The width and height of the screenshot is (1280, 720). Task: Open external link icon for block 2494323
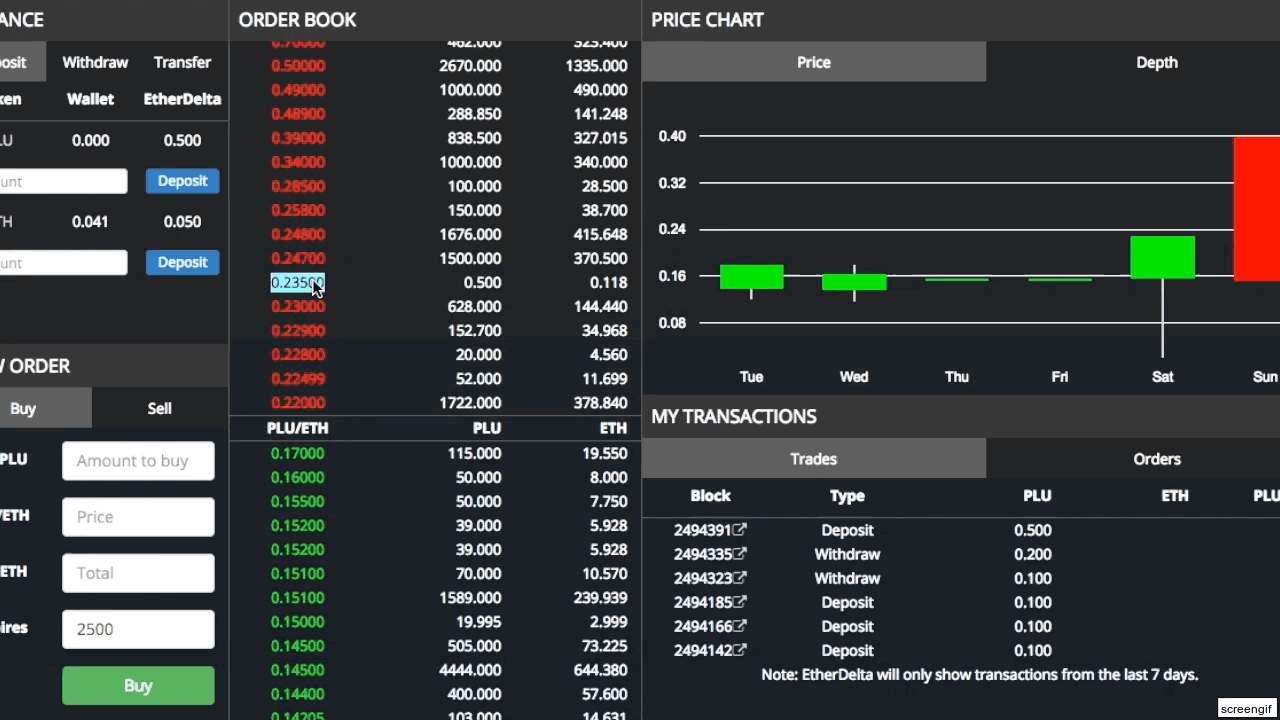coord(741,577)
